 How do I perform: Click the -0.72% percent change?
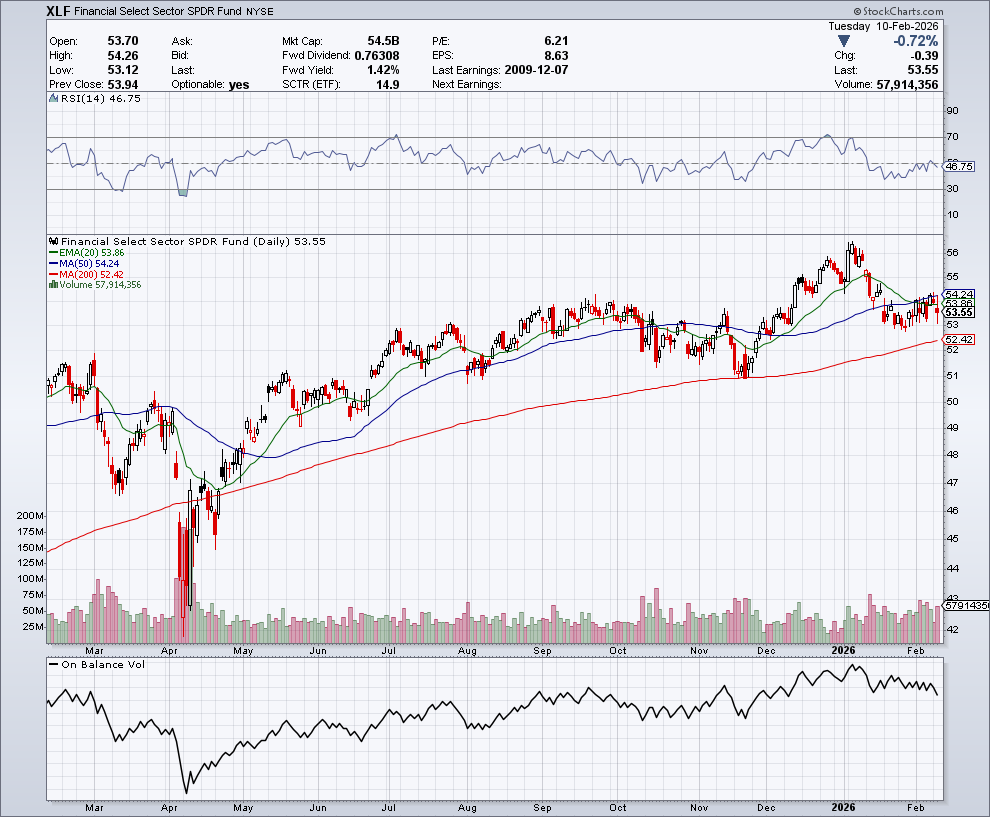915,41
